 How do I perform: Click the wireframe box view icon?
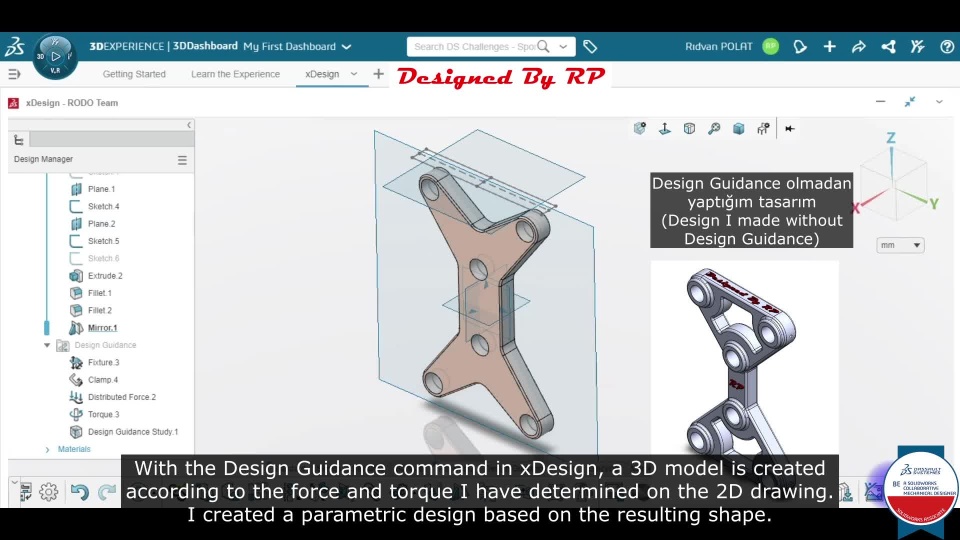click(689, 129)
